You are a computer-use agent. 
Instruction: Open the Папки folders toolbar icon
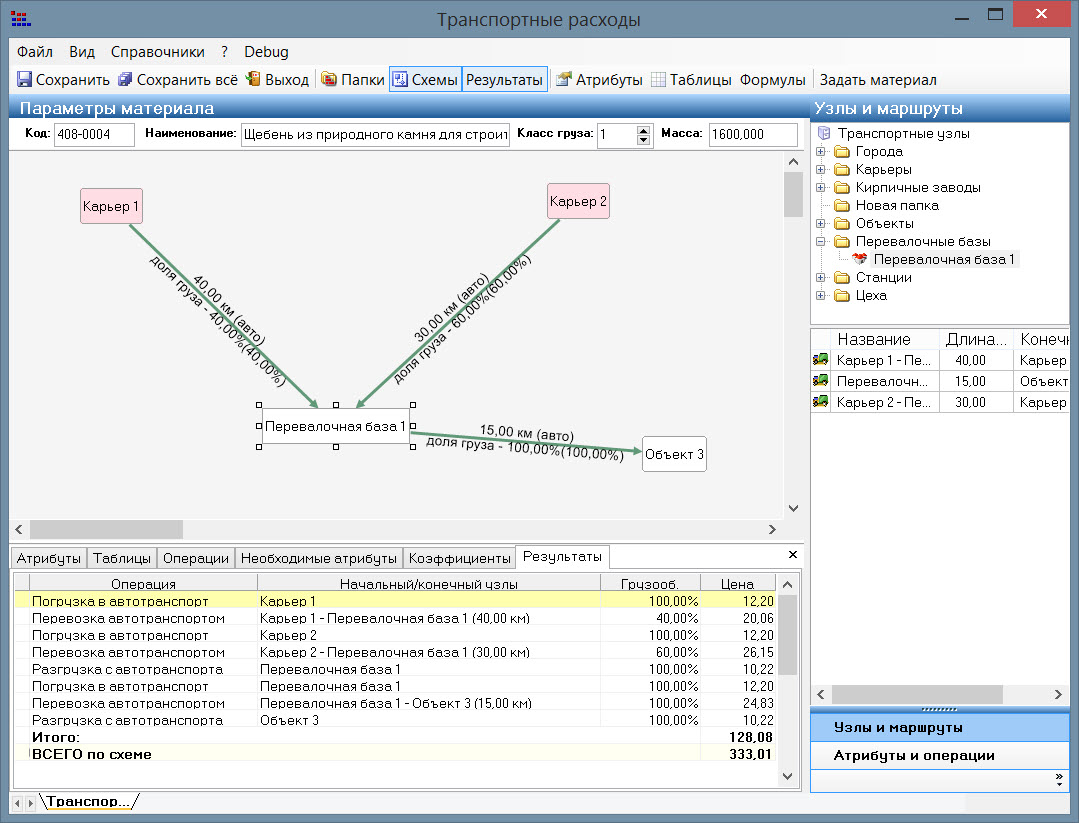pyautogui.click(x=329, y=80)
